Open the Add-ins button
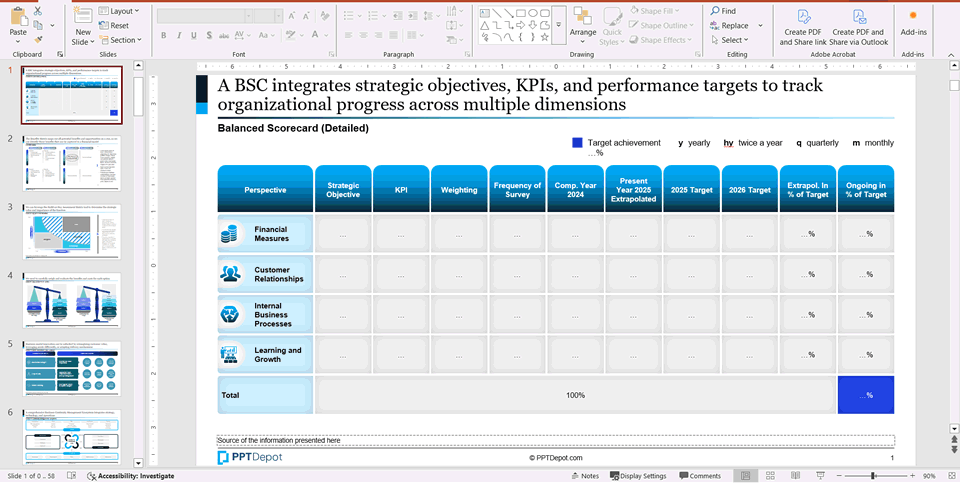 tap(913, 22)
